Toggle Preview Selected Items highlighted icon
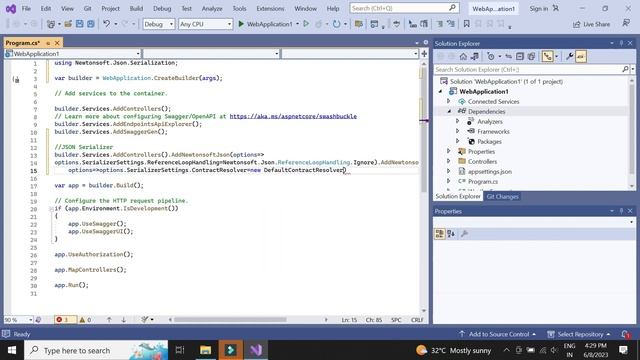This screenshot has height=360, width=640. pyautogui.click(x=581, y=57)
